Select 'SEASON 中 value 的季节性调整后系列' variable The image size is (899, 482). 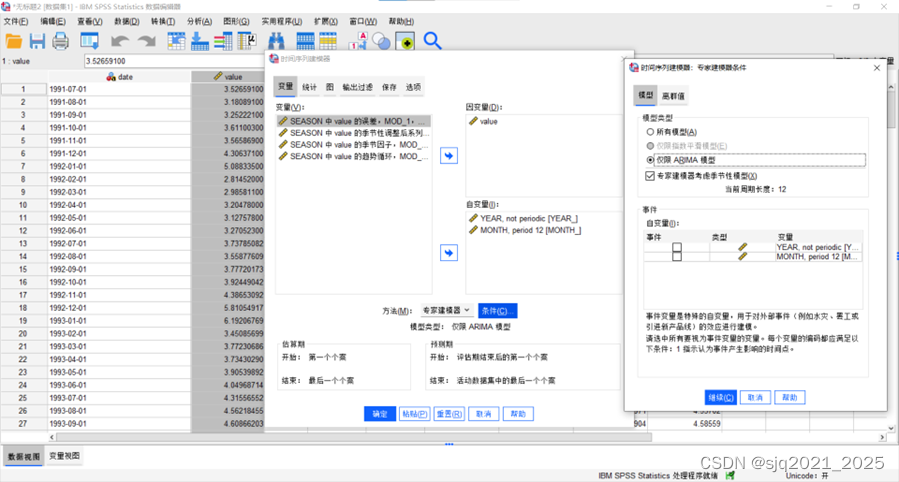(354, 133)
